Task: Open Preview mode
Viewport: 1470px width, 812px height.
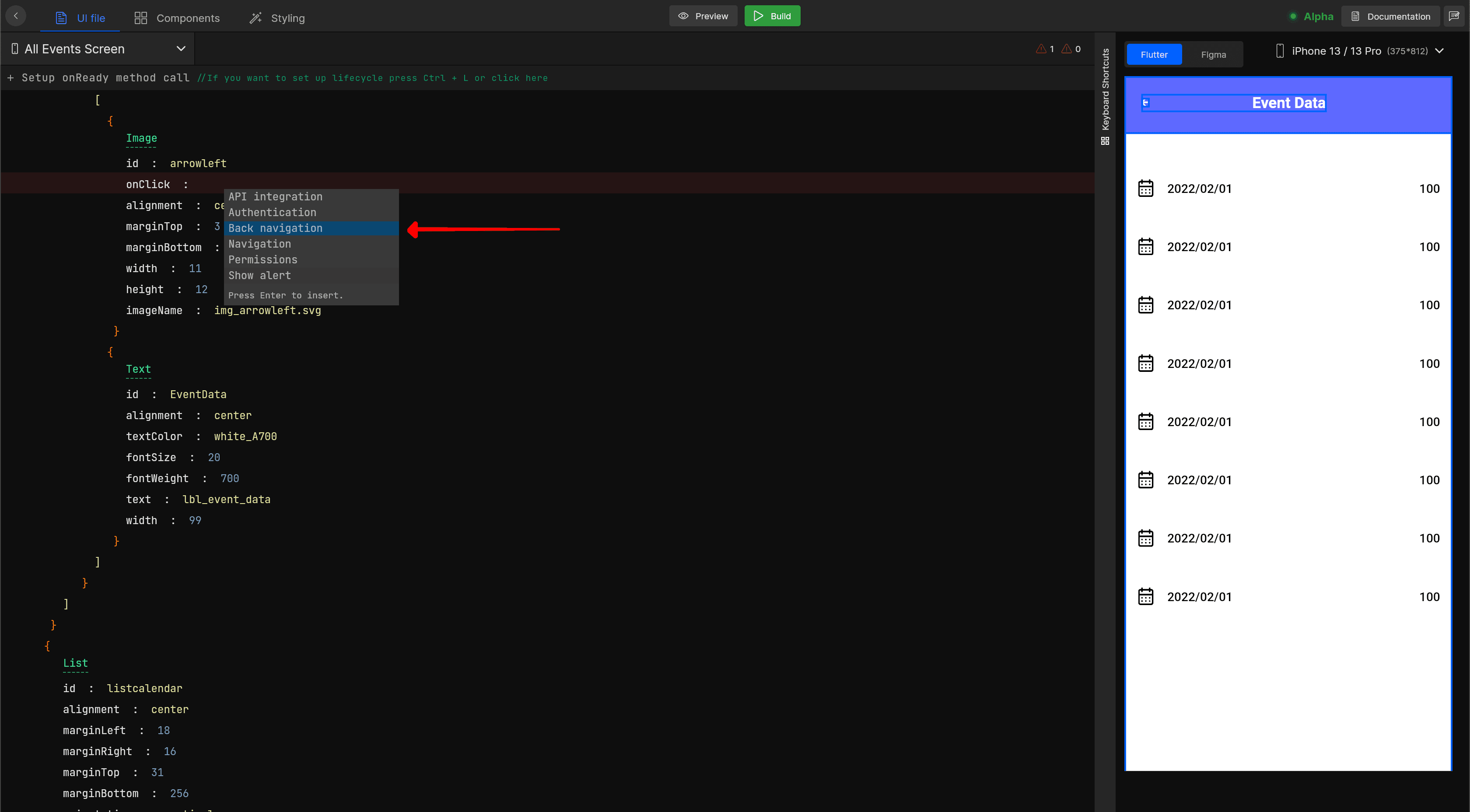Action: [703, 15]
